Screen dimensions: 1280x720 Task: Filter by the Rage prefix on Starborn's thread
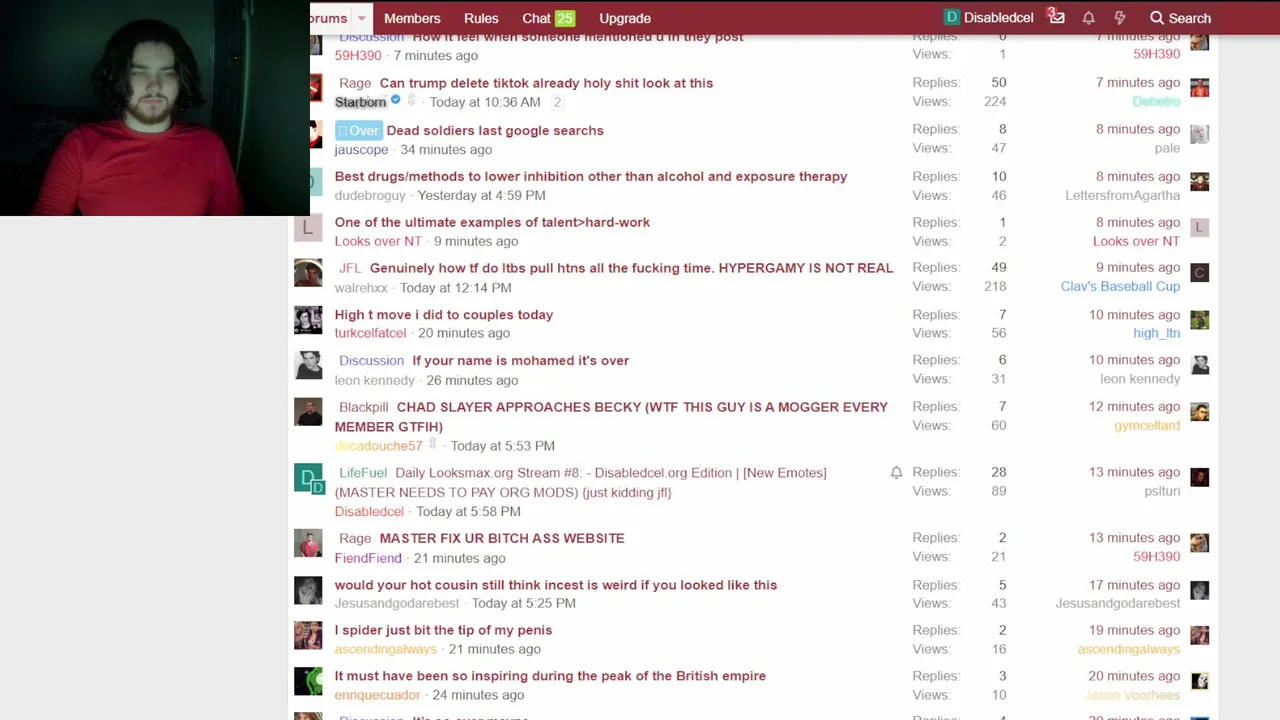tap(355, 83)
